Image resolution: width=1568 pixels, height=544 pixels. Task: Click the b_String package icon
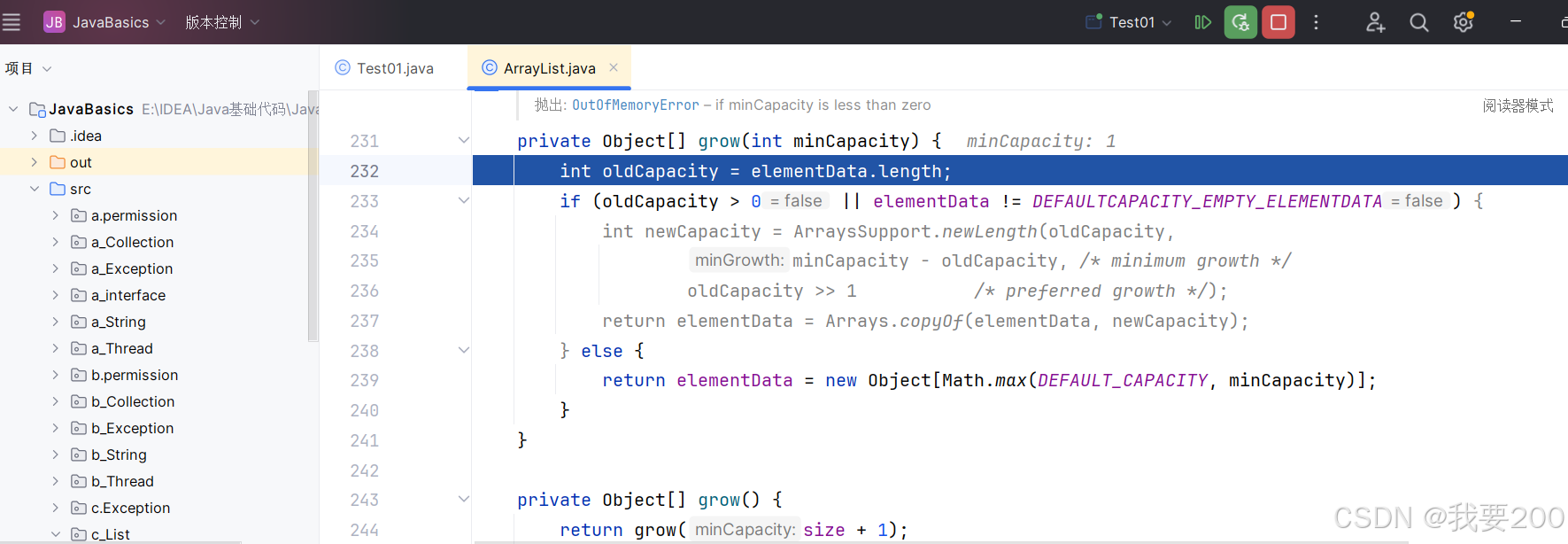[x=79, y=455]
